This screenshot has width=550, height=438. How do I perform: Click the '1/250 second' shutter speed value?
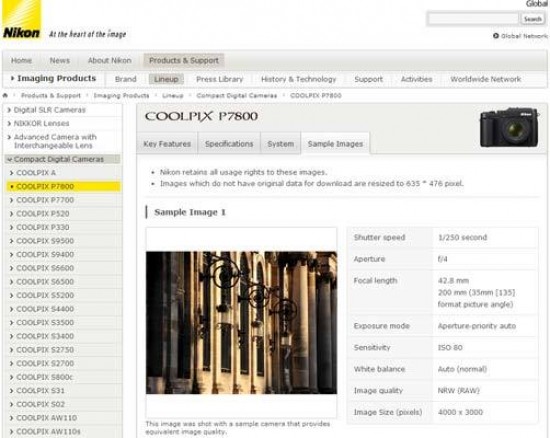click(462, 237)
